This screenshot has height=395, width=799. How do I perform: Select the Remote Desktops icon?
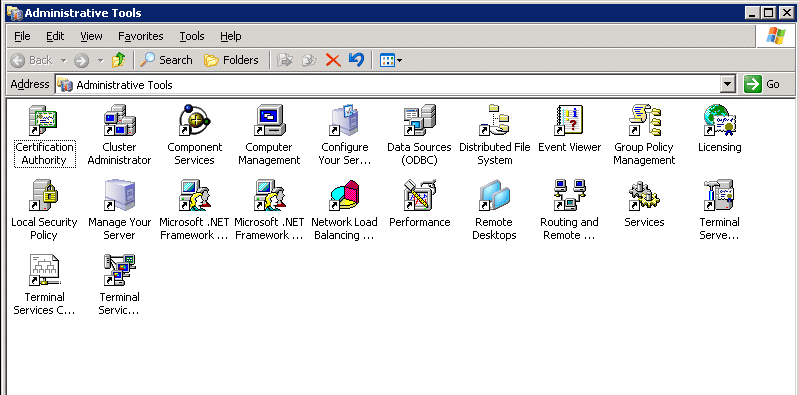point(494,195)
